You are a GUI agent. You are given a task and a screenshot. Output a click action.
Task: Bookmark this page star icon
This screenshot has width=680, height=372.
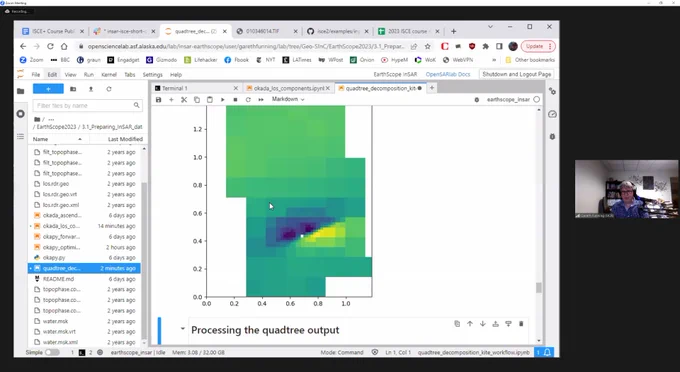click(x=428, y=46)
